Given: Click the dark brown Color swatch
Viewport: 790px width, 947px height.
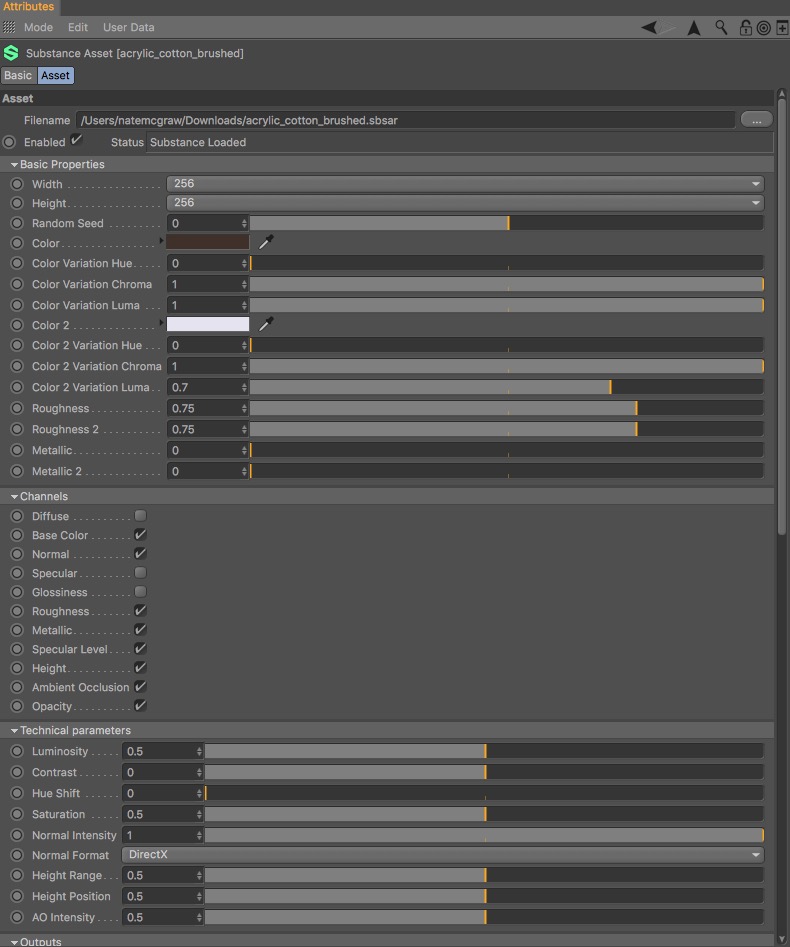Looking at the screenshot, I should 208,242.
